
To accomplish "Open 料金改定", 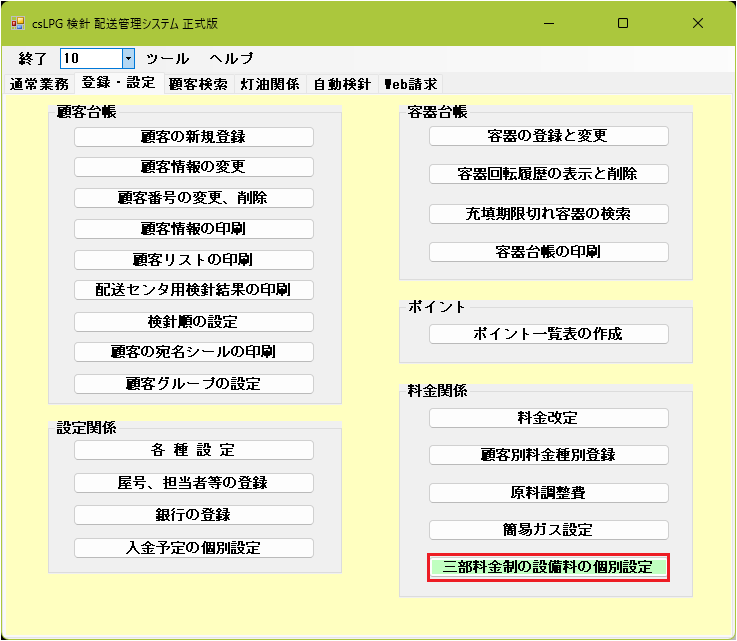I will [549, 418].
